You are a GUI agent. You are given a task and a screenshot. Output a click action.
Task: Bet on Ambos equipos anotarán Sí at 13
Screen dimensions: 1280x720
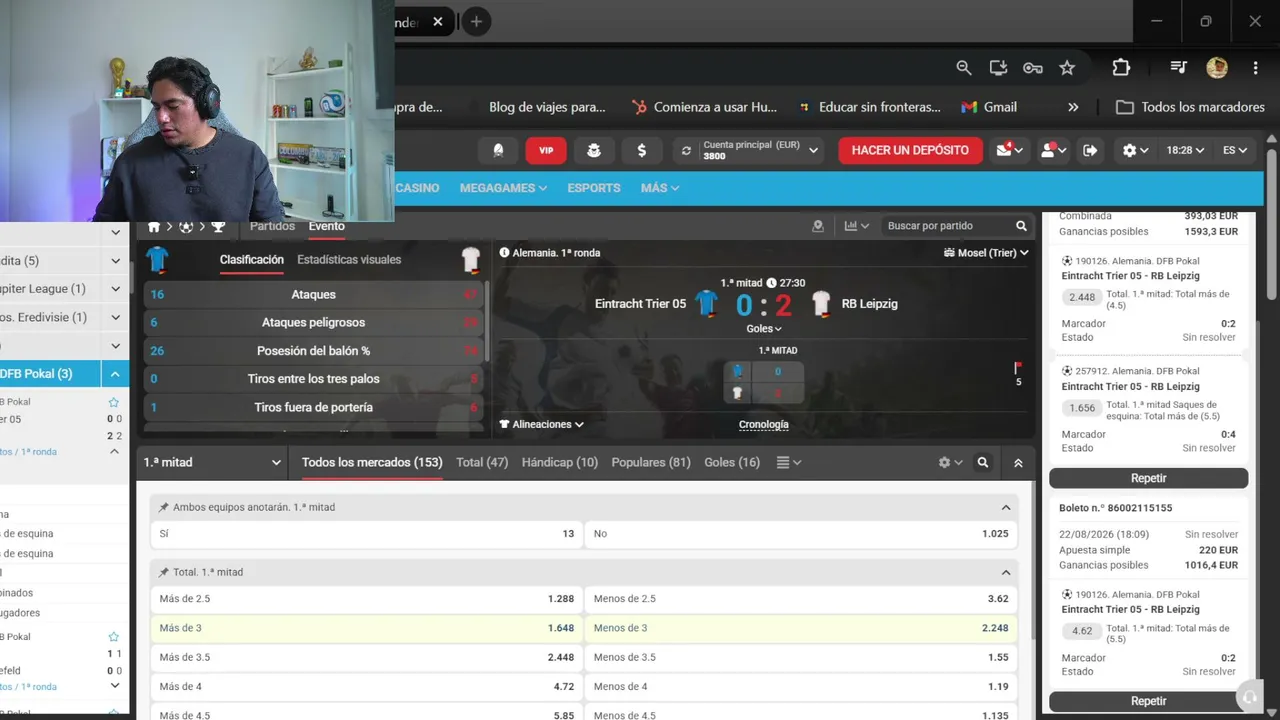pyautogui.click(x=366, y=534)
